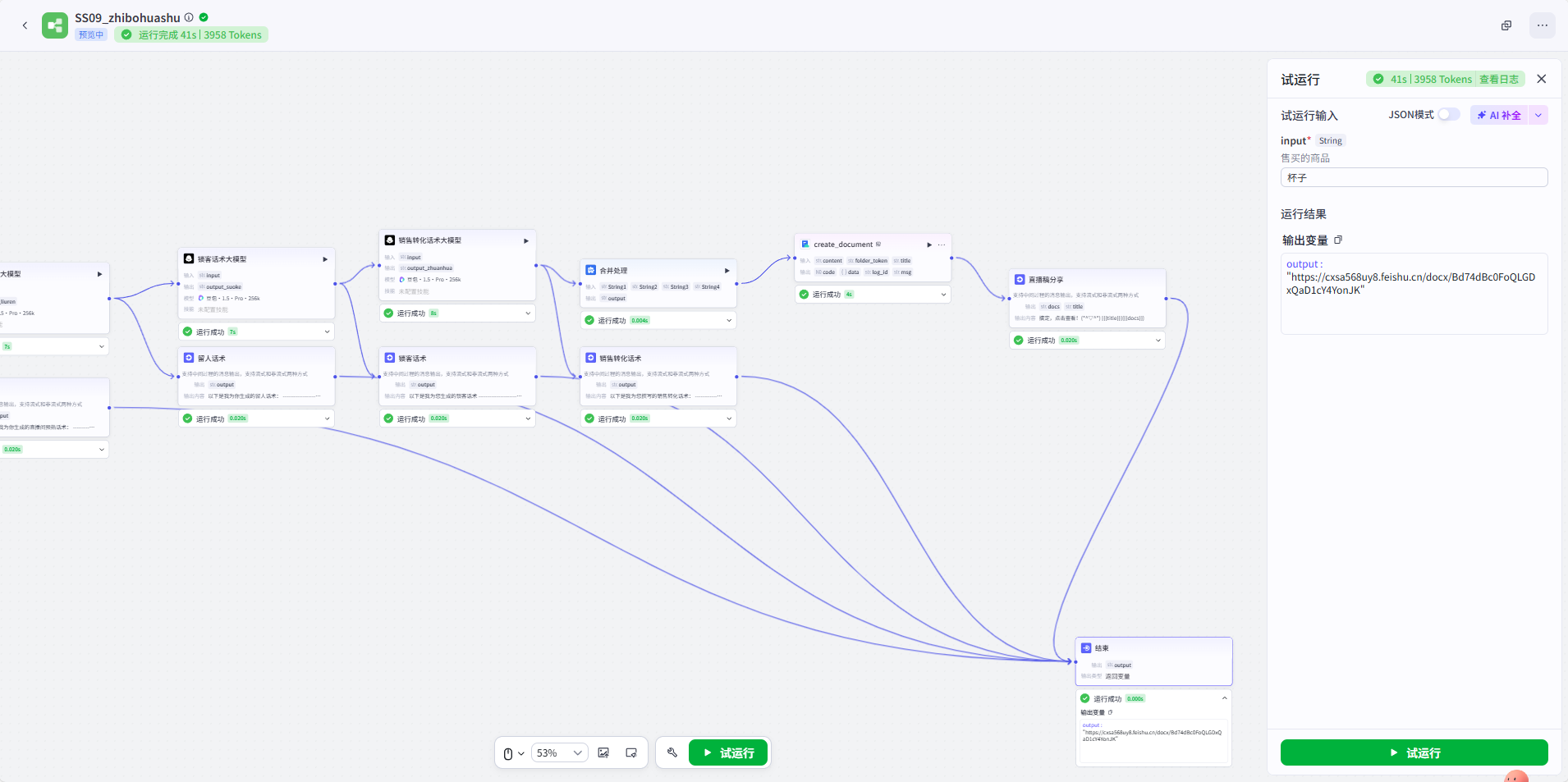Go back using the top-left arrow

tap(25, 25)
